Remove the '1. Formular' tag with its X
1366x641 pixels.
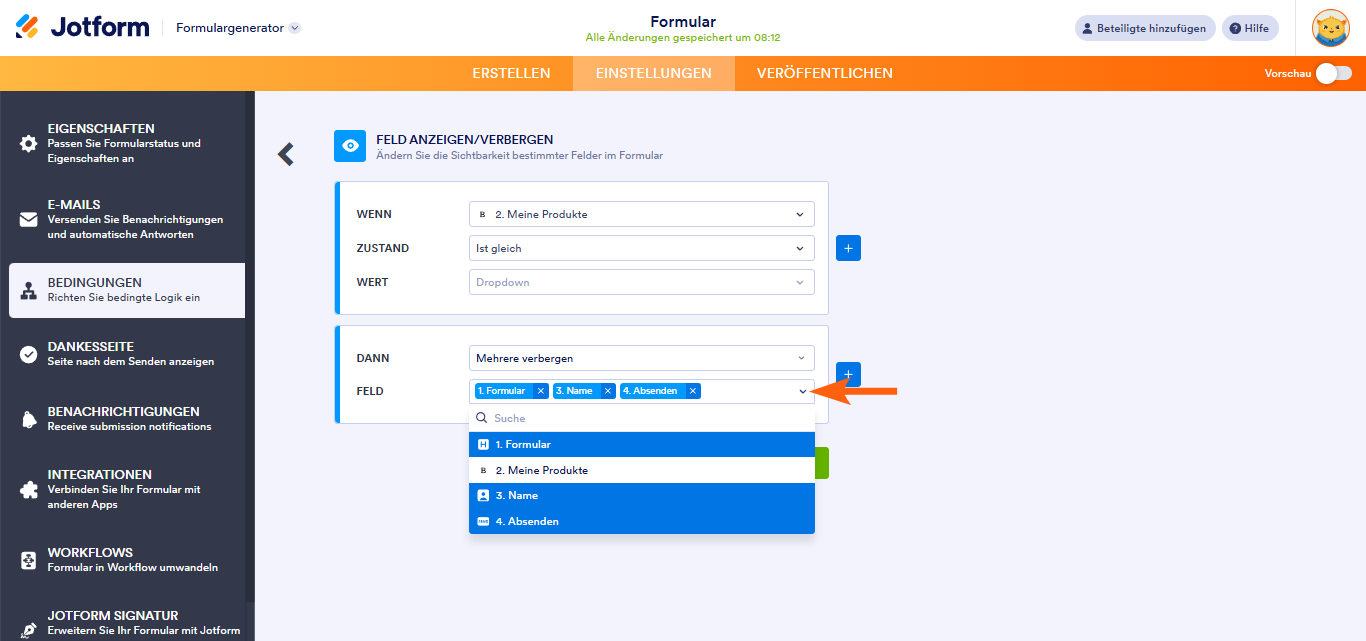pos(540,391)
